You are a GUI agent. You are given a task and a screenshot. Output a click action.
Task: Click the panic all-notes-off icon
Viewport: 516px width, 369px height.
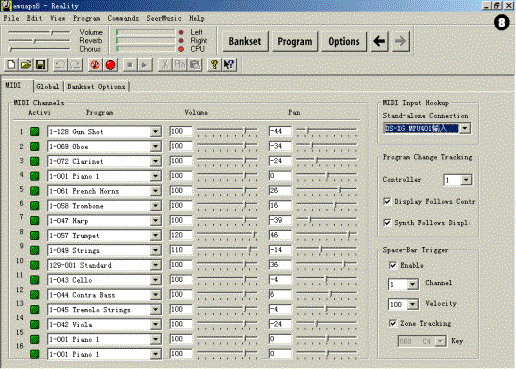tap(95, 65)
